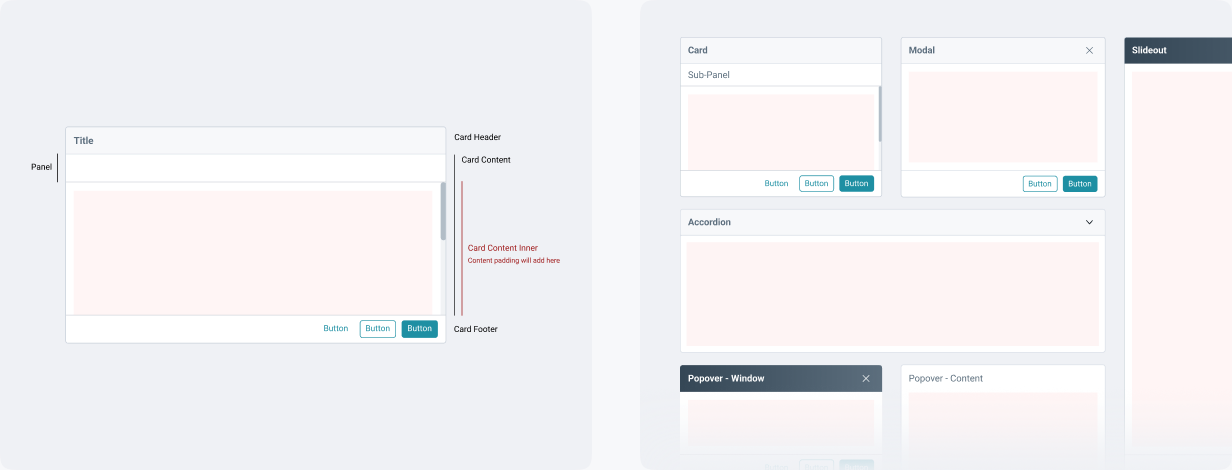
Task: Click the 'Slideout' header title
Action: [1149, 50]
